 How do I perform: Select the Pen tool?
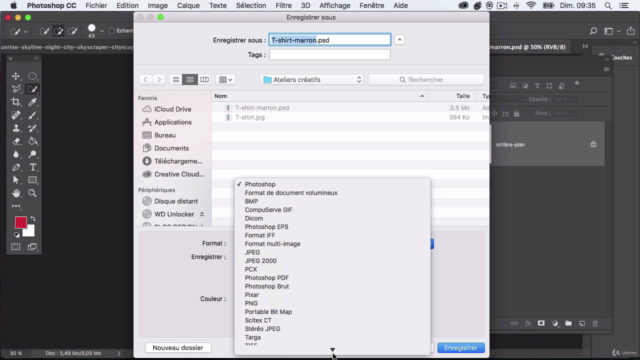click(x=16, y=167)
